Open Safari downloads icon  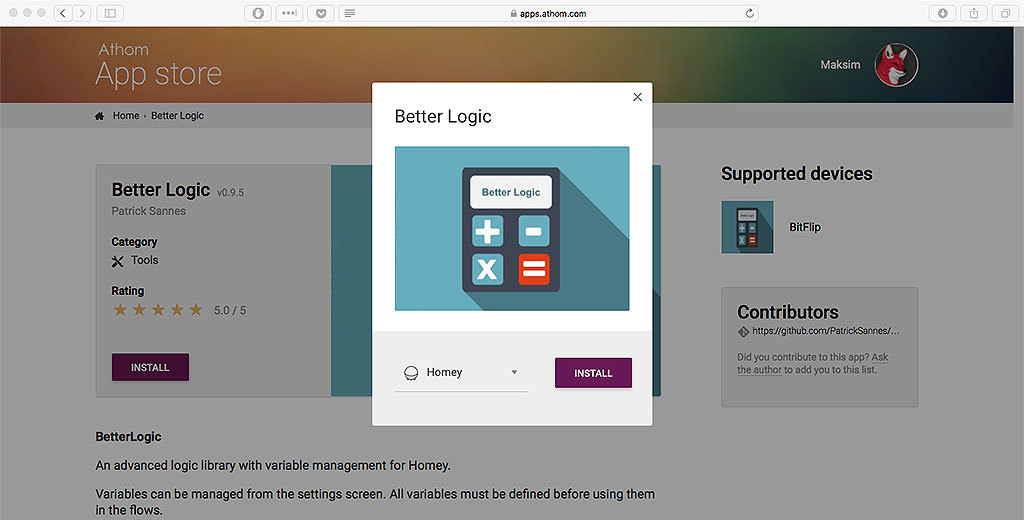click(x=942, y=13)
